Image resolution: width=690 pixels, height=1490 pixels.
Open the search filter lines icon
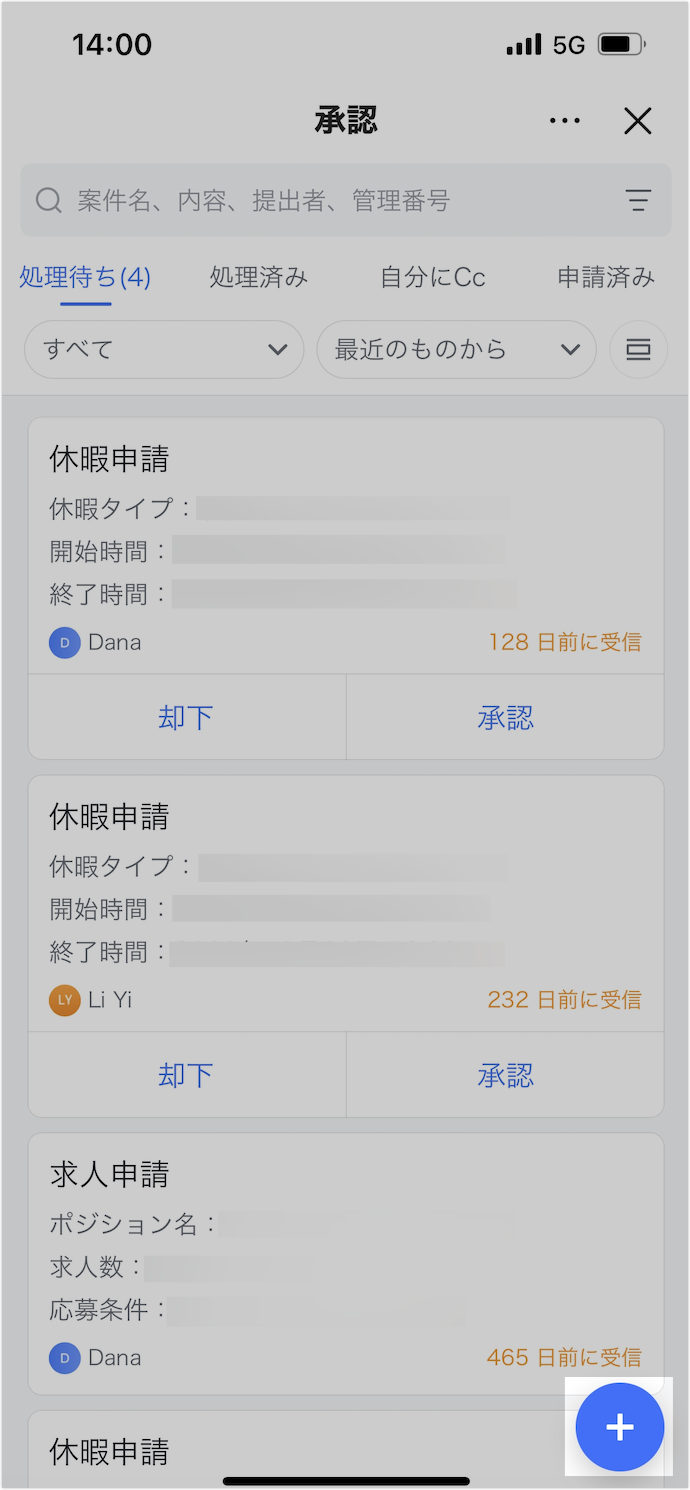[x=638, y=200]
